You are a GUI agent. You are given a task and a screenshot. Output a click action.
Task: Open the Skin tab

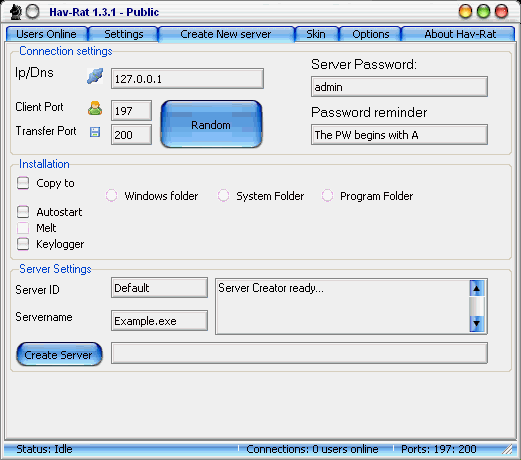316,34
